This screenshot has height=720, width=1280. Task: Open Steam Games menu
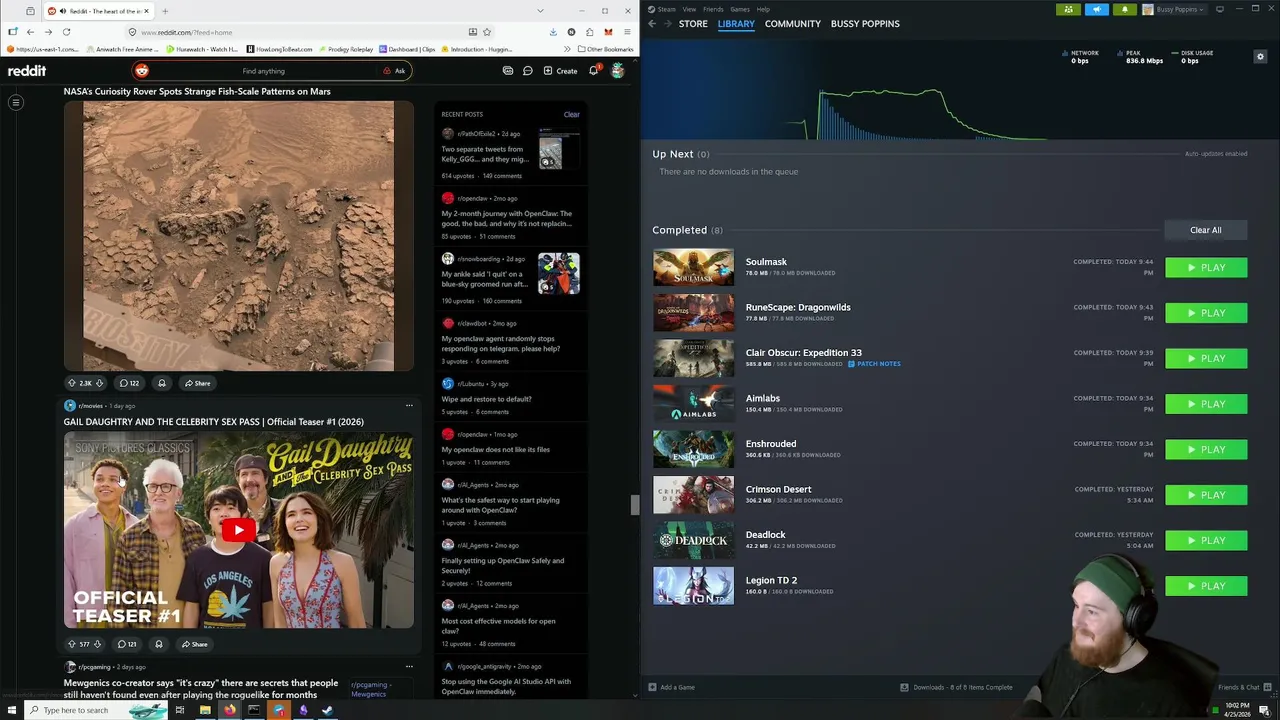(x=740, y=9)
